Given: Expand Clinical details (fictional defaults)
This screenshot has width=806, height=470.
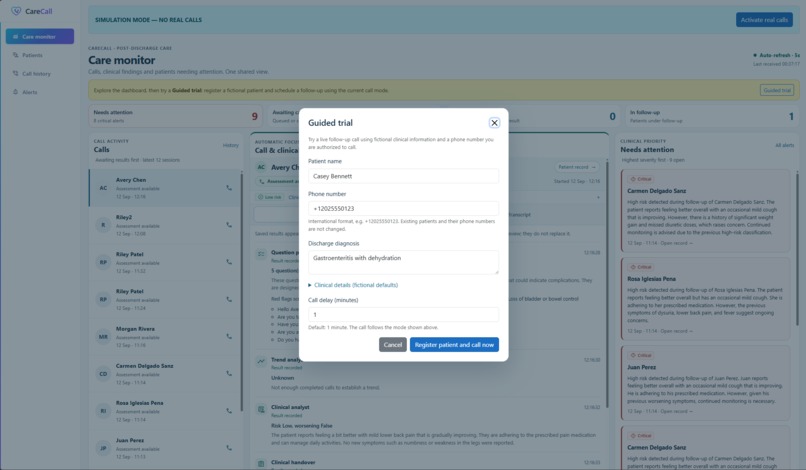Looking at the screenshot, I should tap(353, 285).
